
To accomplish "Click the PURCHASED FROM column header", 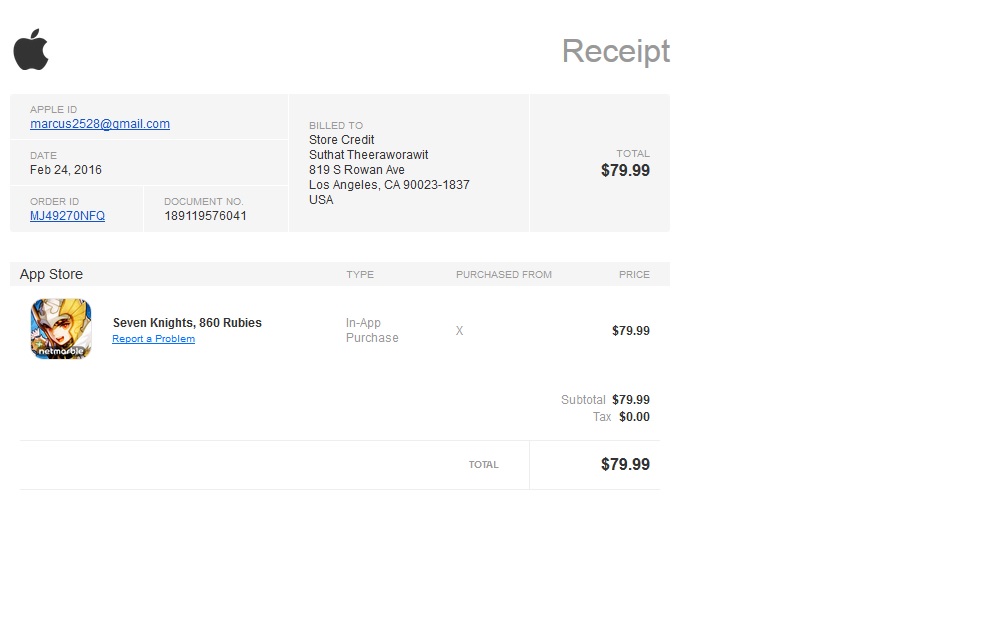I will [x=503, y=274].
